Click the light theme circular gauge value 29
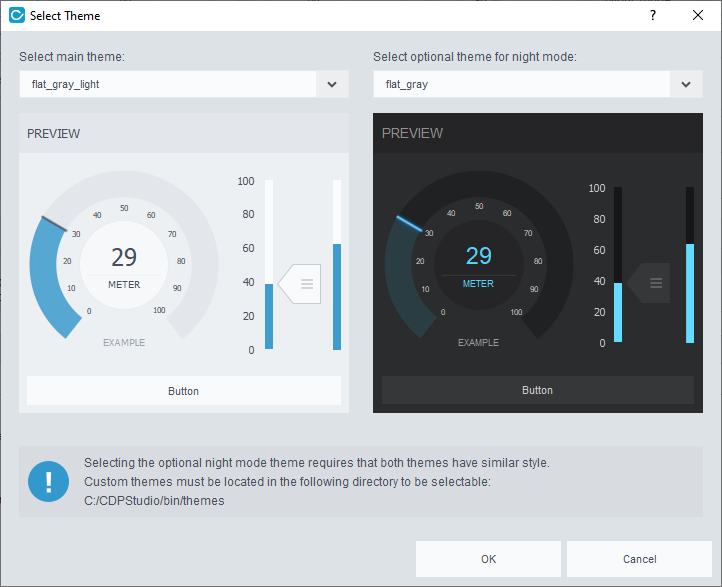Image resolution: width=722 pixels, height=587 pixels. pyautogui.click(x=124, y=258)
